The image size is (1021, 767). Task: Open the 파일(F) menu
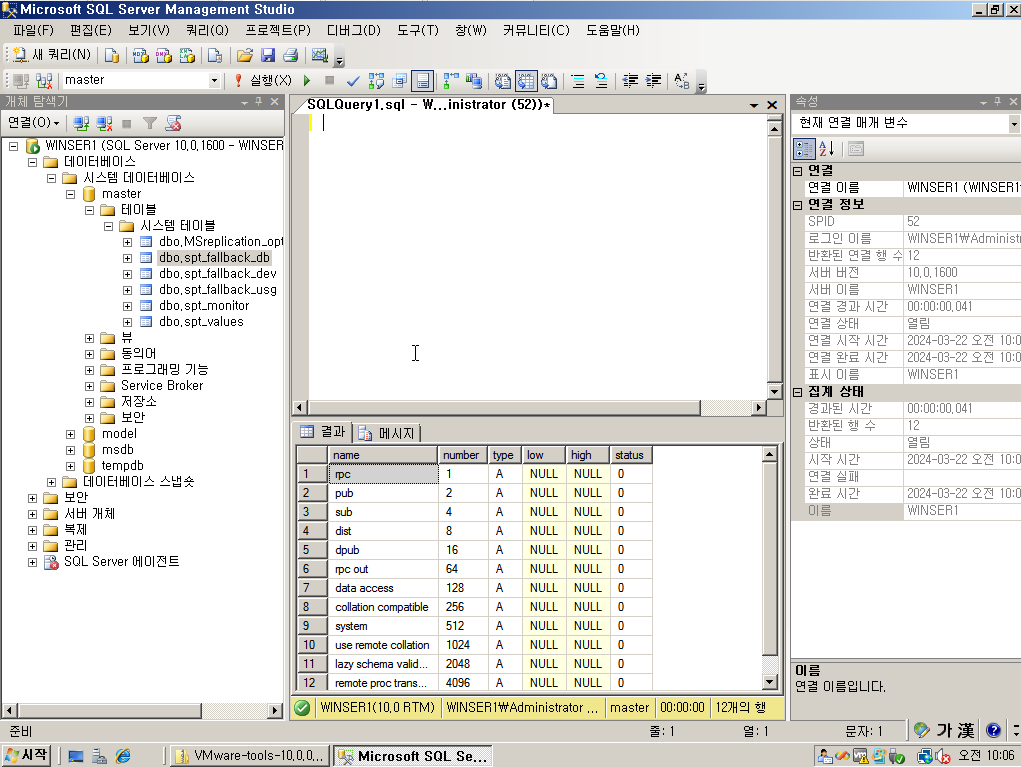pyautogui.click(x=33, y=31)
